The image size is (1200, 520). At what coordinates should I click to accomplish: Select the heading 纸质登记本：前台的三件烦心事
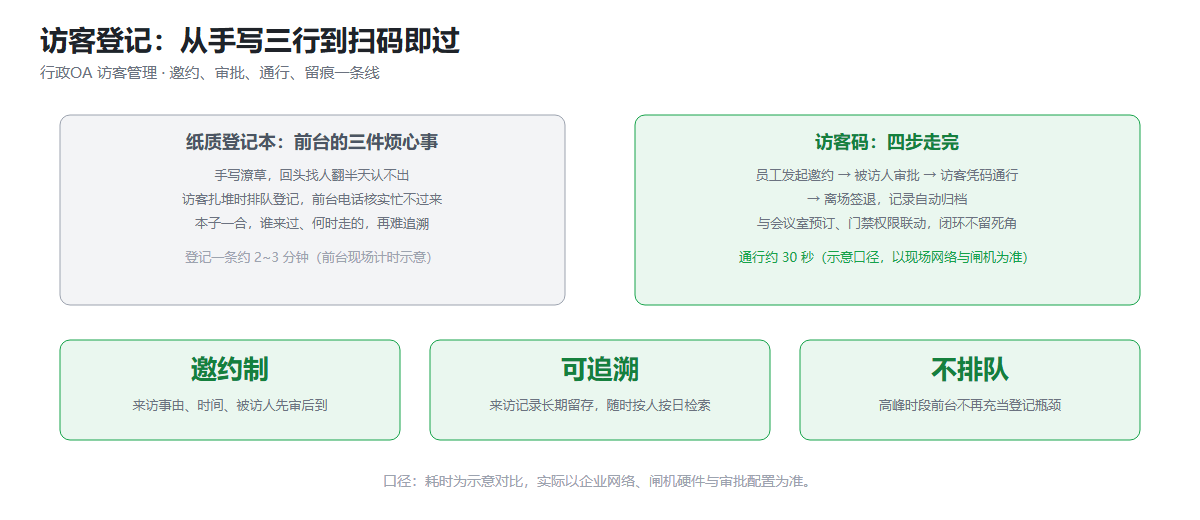[312, 142]
